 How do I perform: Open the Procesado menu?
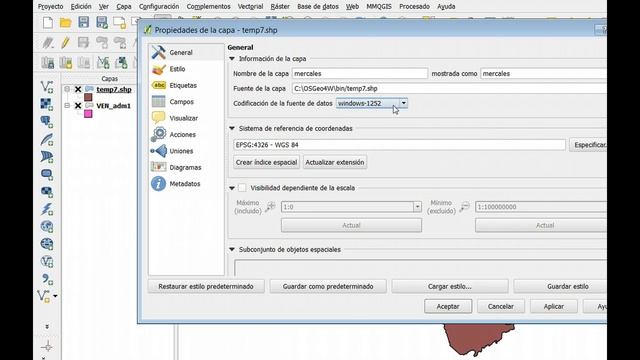[414, 7]
